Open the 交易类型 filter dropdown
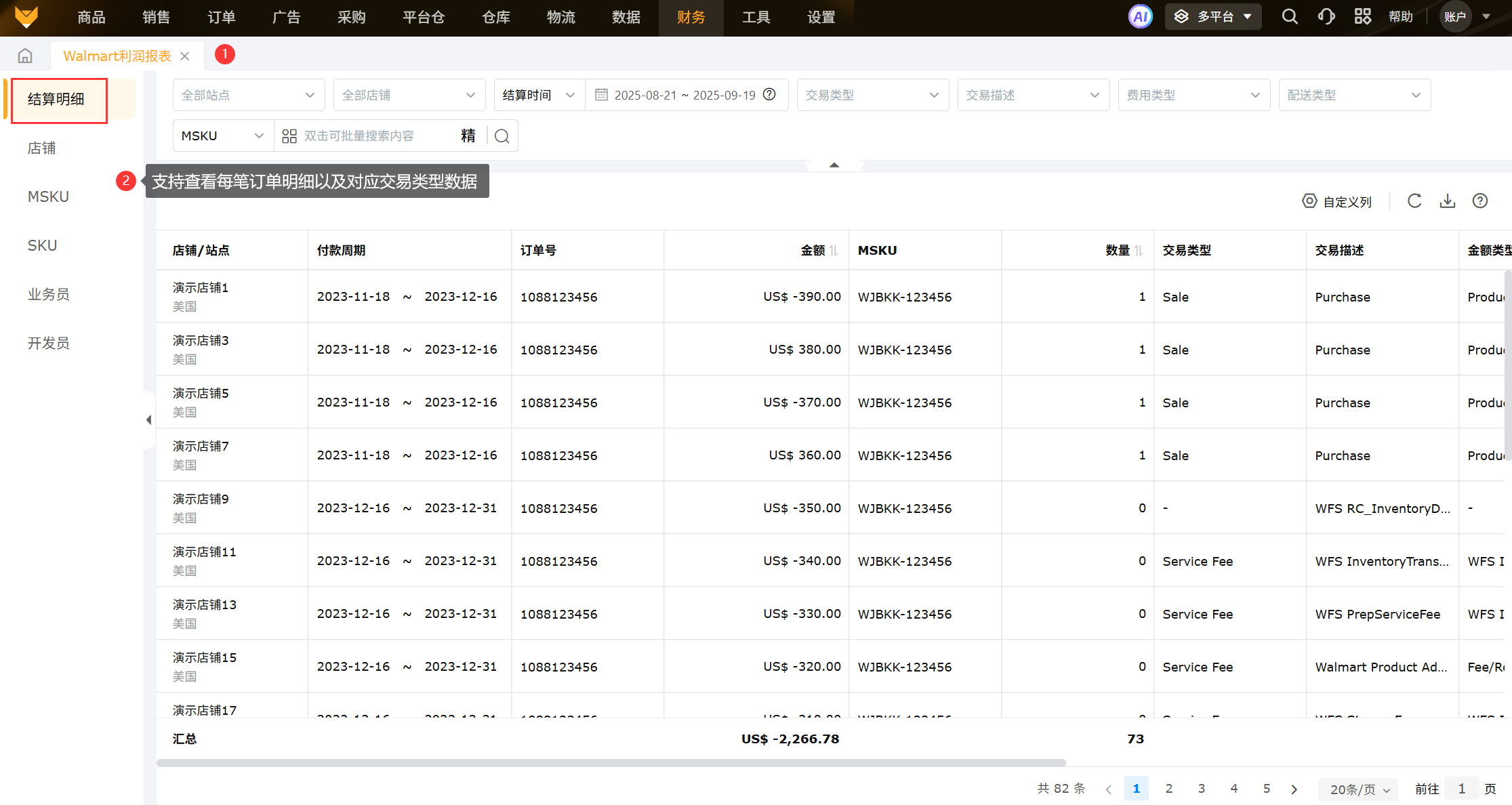The width and height of the screenshot is (1512, 805). click(x=872, y=96)
